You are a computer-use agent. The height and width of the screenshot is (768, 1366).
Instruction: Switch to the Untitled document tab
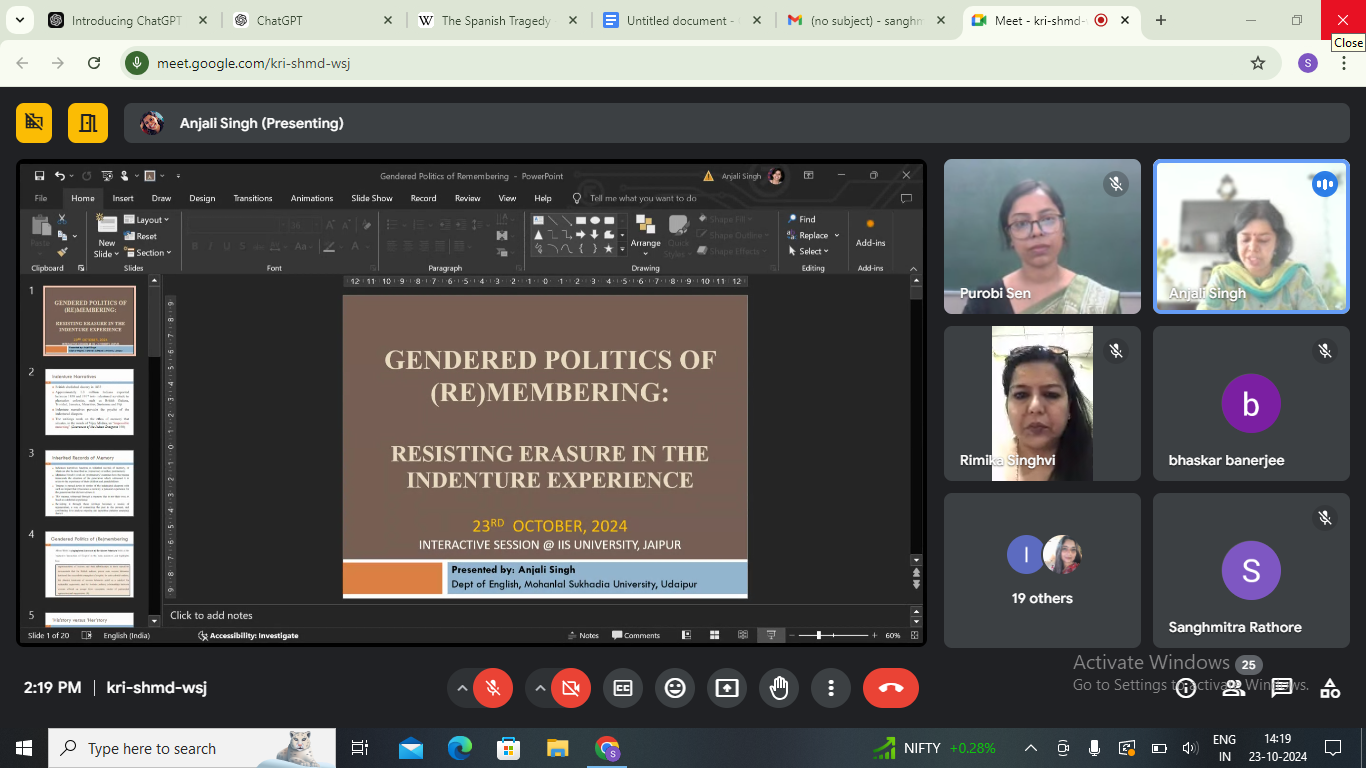[x=680, y=20]
